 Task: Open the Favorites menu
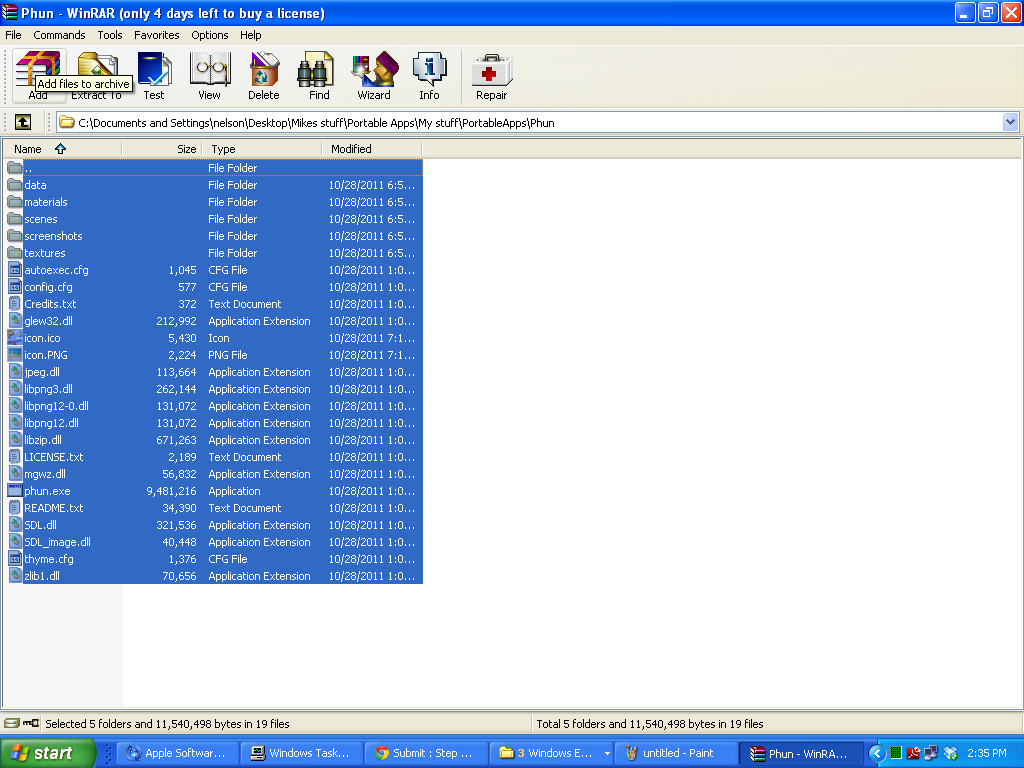coord(157,34)
